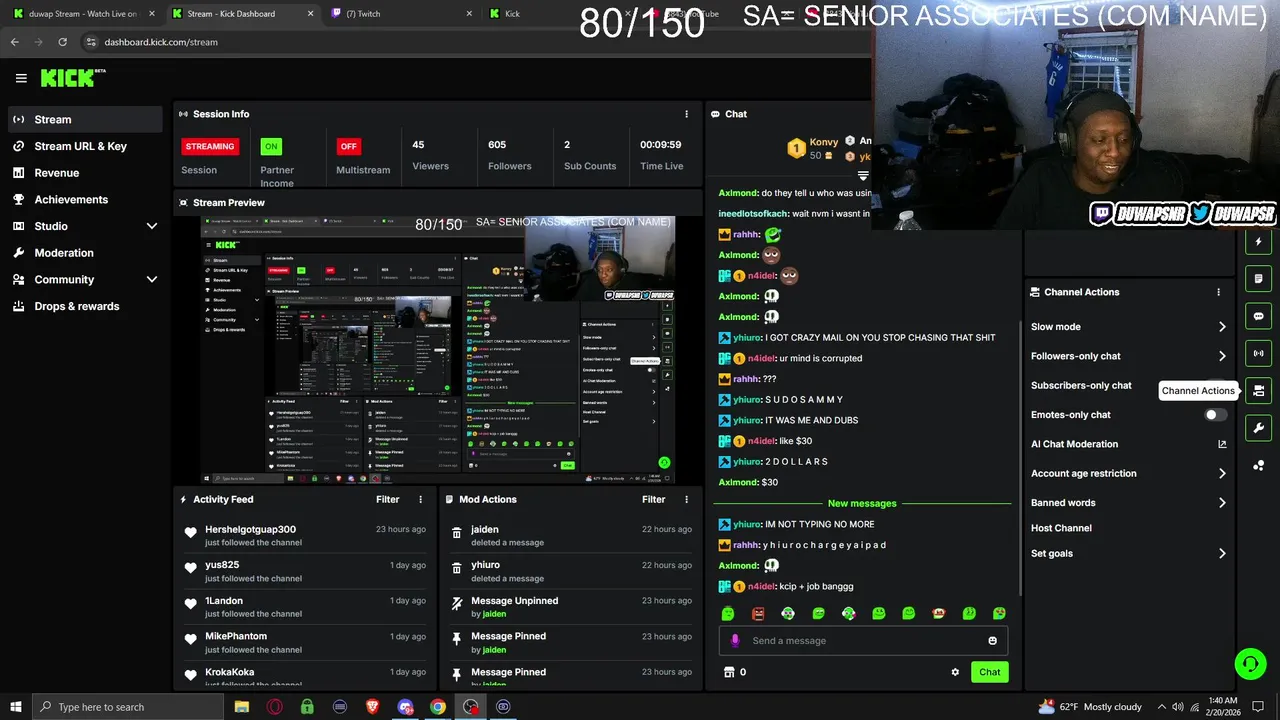Open the hamburger navigation menu
The height and width of the screenshot is (720, 1280).
point(21,78)
